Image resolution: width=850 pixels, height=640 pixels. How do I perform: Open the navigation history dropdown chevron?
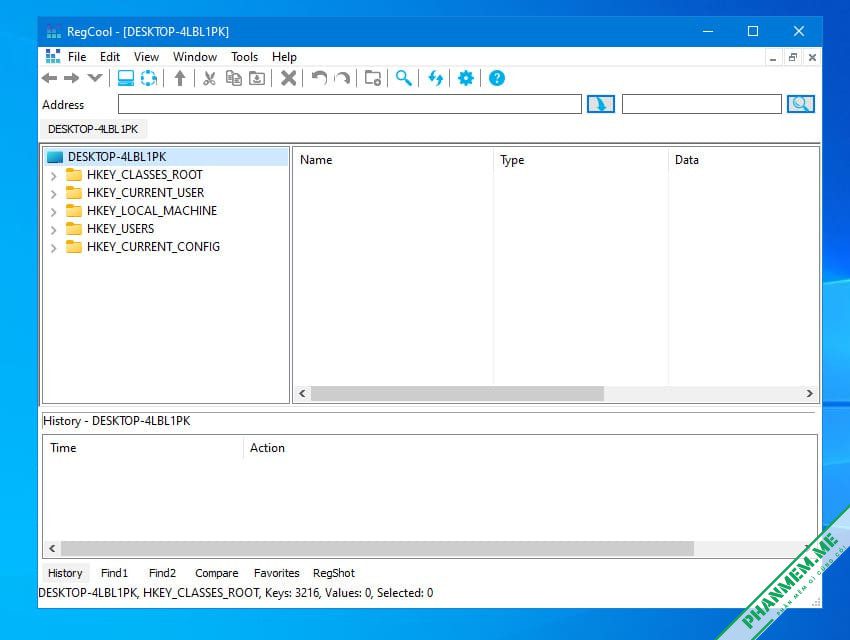[95, 78]
